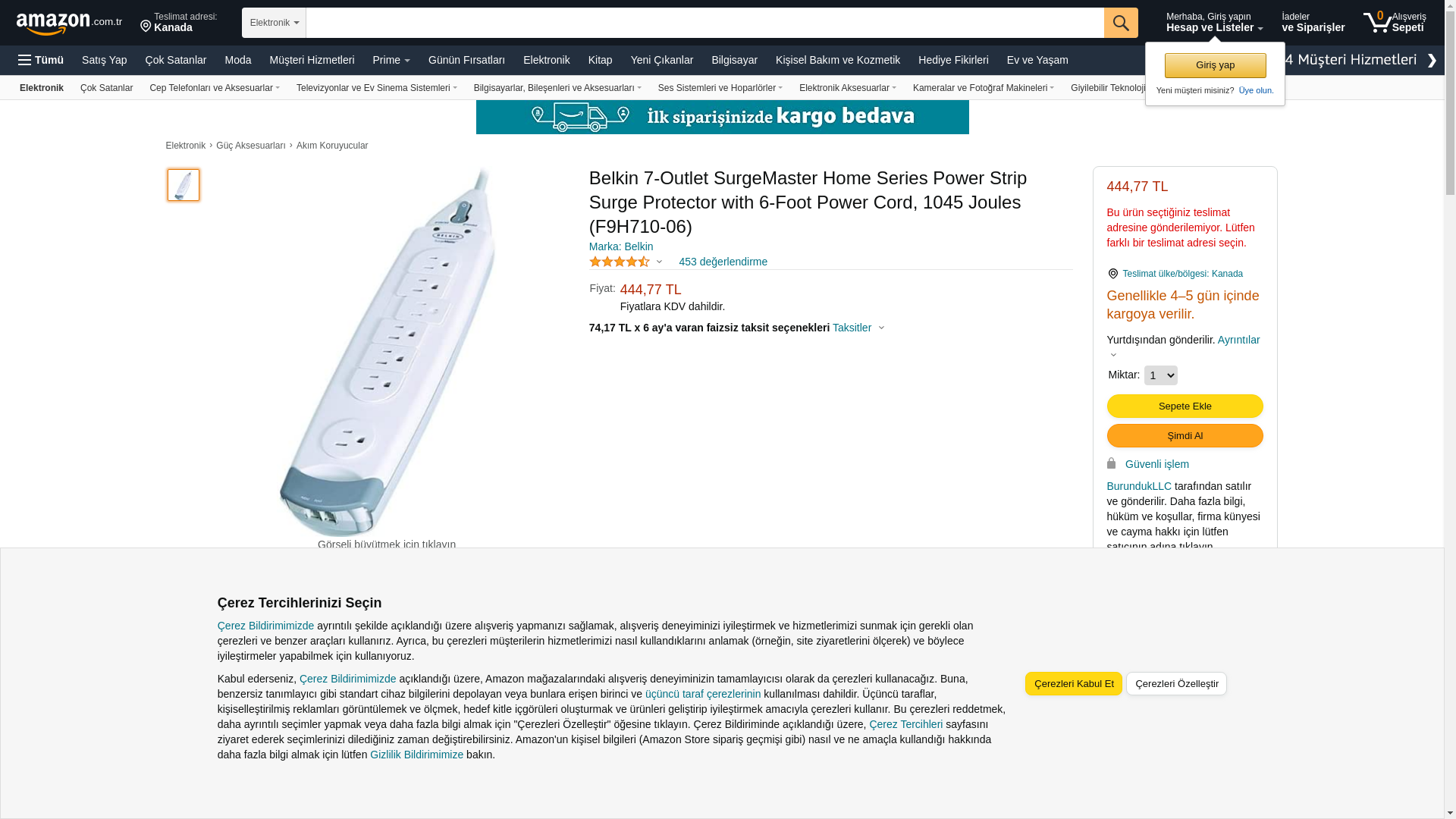Open the Prime menu item
The height and width of the screenshot is (819, 1456).
(391, 60)
